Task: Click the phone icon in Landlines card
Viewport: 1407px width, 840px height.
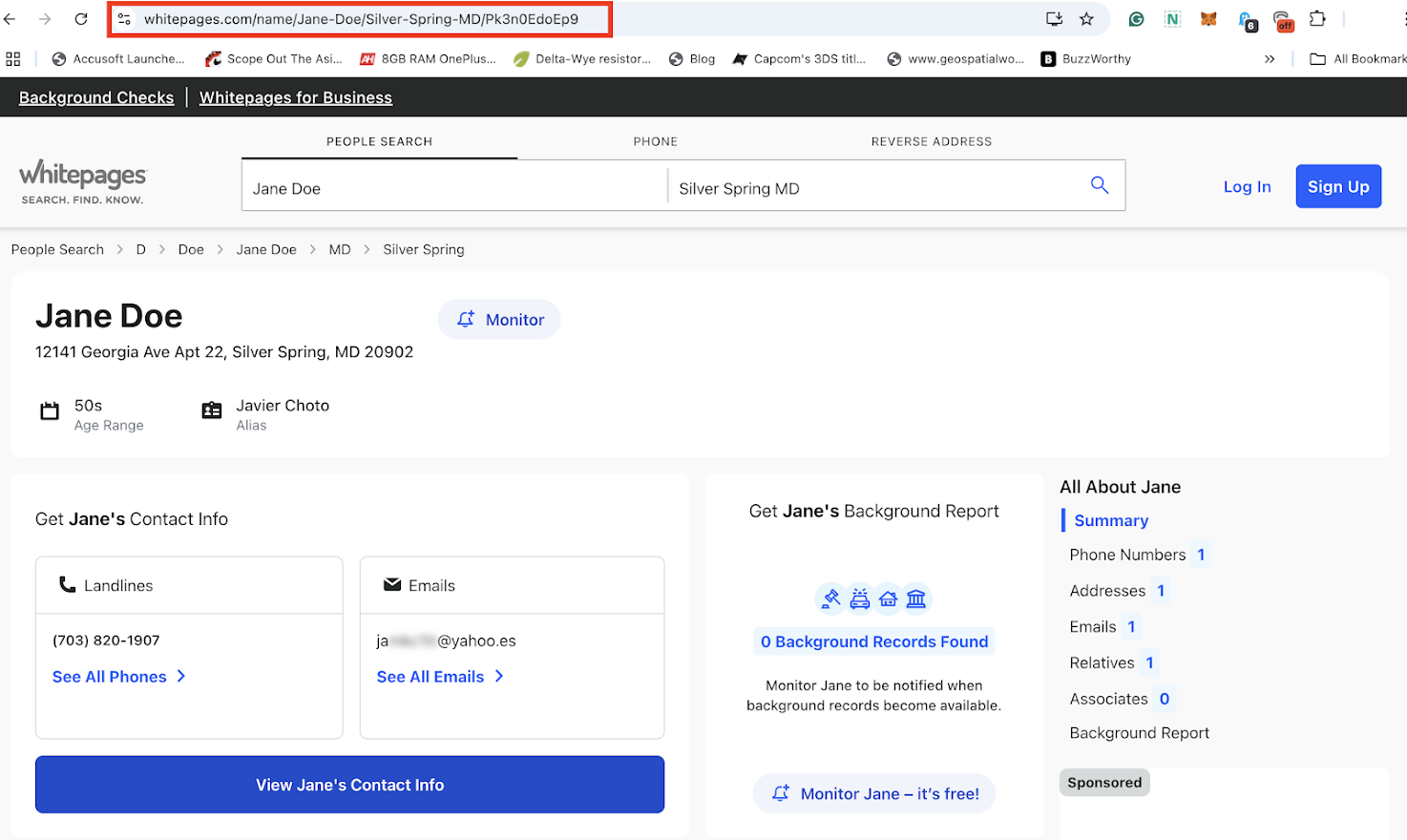Action: click(x=67, y=584)
